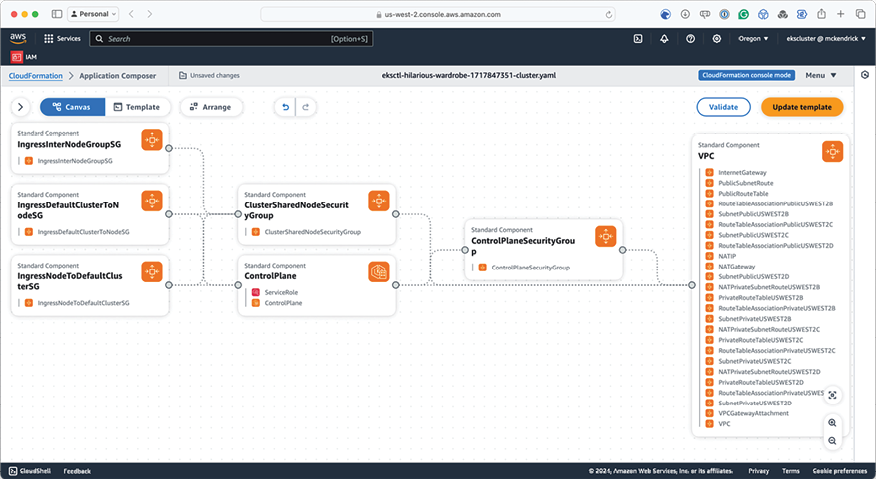Click the undo arrow in the canvas toolbar
This screenshot has height=479, width=876.
286,107
